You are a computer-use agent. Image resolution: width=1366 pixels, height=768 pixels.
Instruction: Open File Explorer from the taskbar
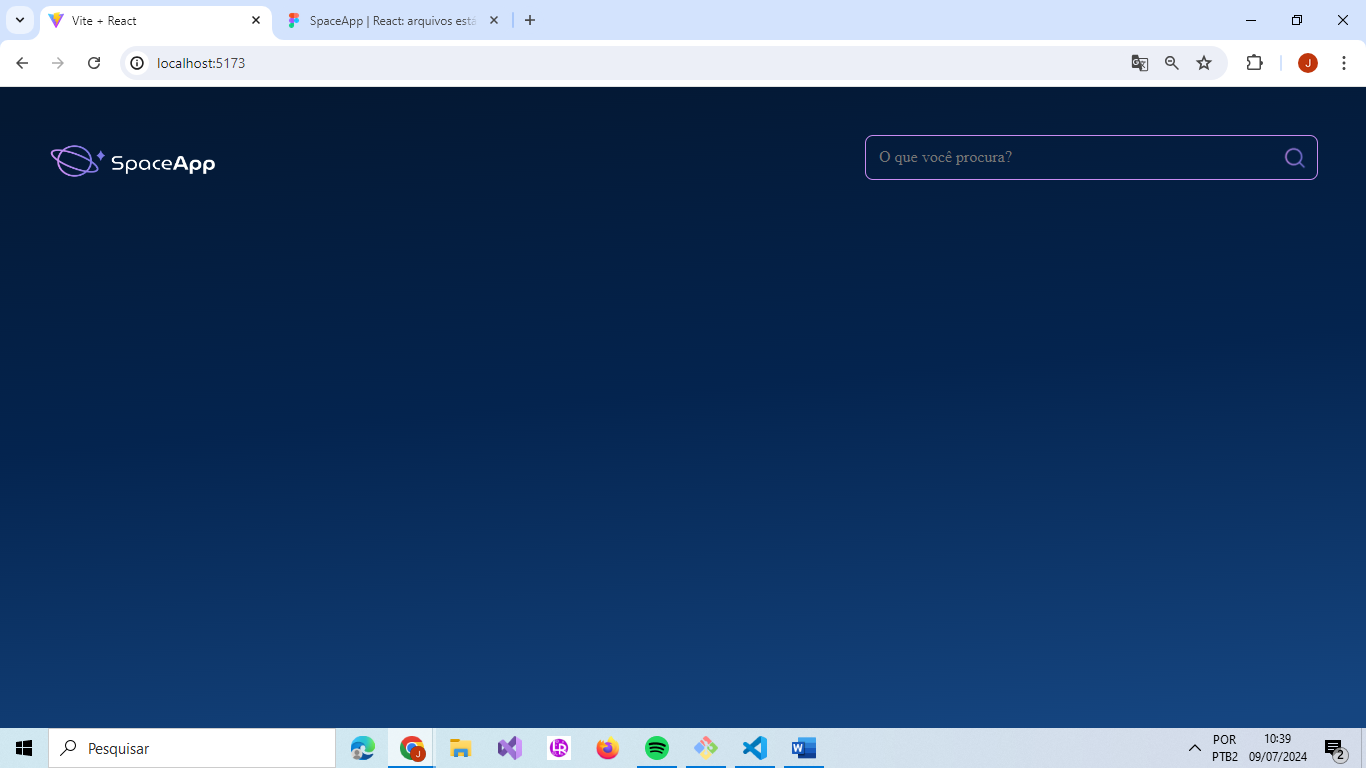point(460,748)
